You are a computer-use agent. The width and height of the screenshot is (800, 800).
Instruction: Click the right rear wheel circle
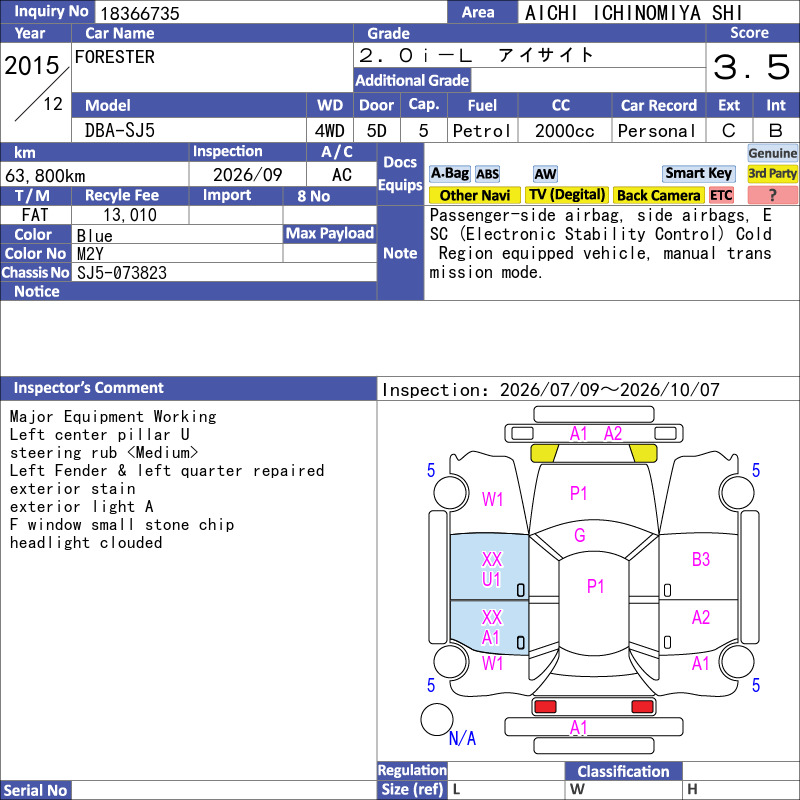(x=737, y=661)
